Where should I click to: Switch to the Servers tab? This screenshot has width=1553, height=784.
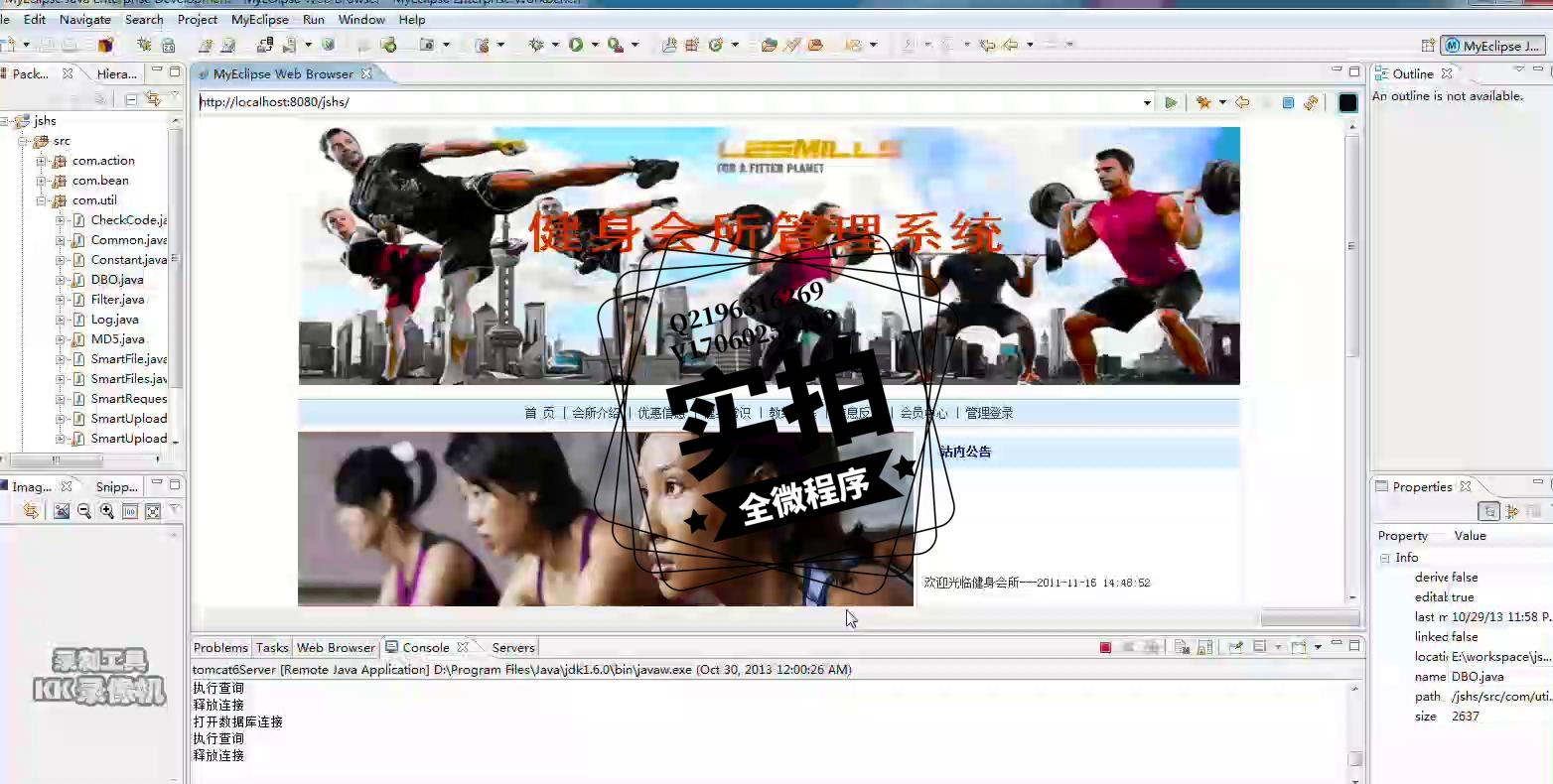pos(513,647)
